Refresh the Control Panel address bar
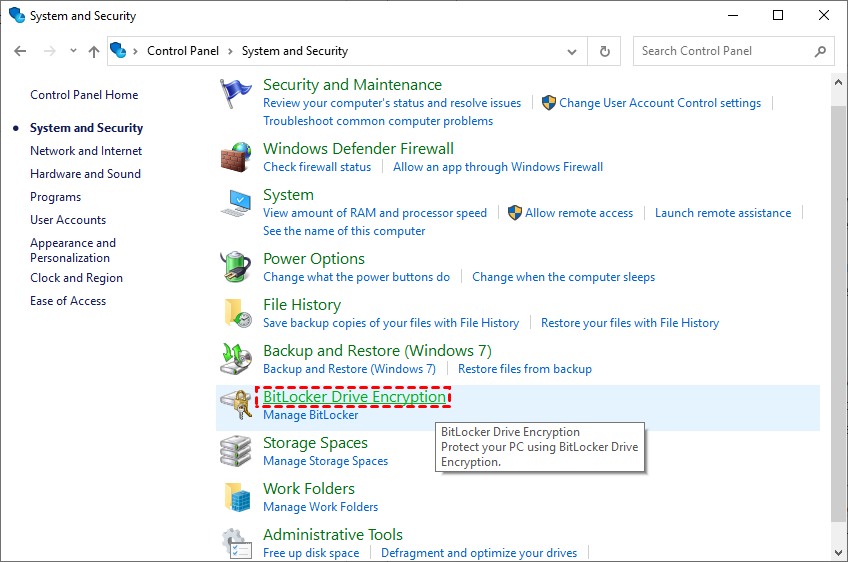This screenshot has width=848, height=562. [x=604, y=51]
